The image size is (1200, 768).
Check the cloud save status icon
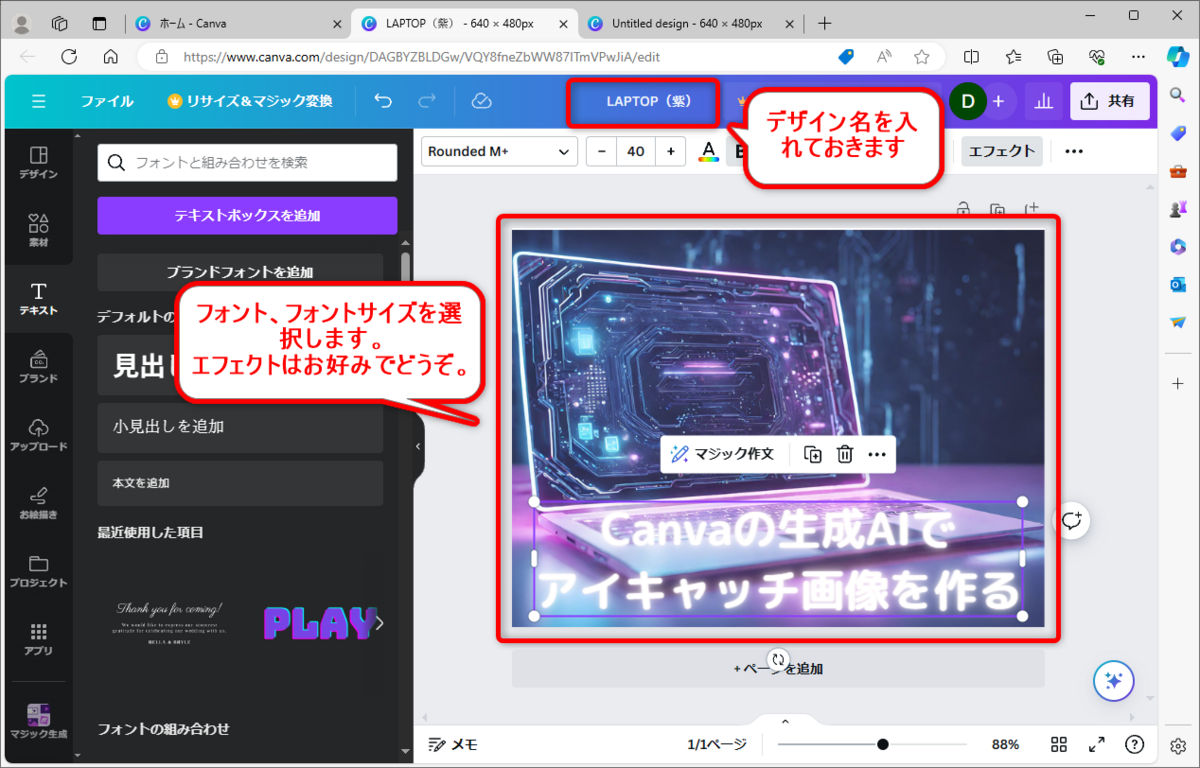[x=482, y=101]
